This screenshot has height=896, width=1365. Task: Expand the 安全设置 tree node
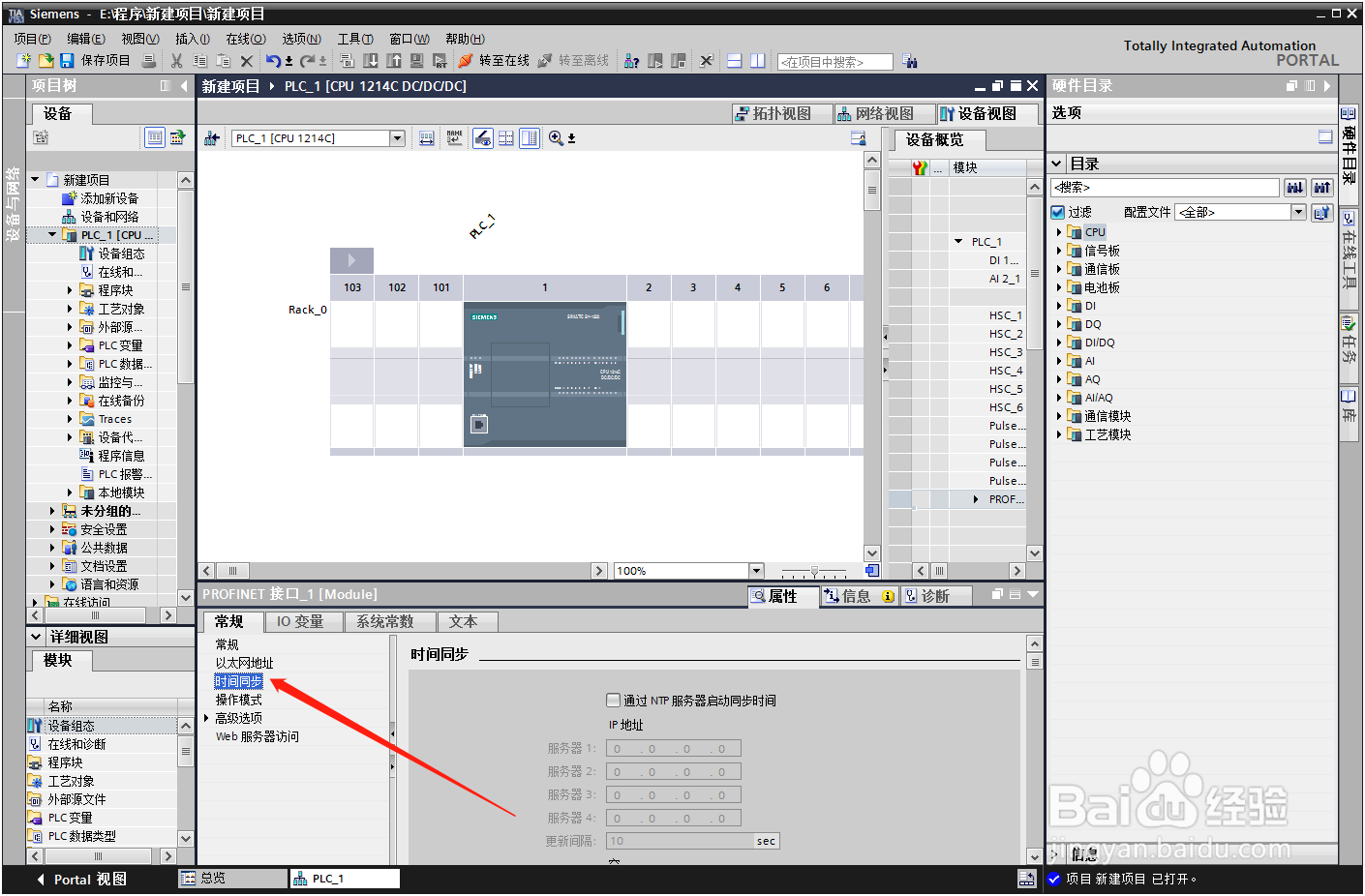(x=52, y=529)
